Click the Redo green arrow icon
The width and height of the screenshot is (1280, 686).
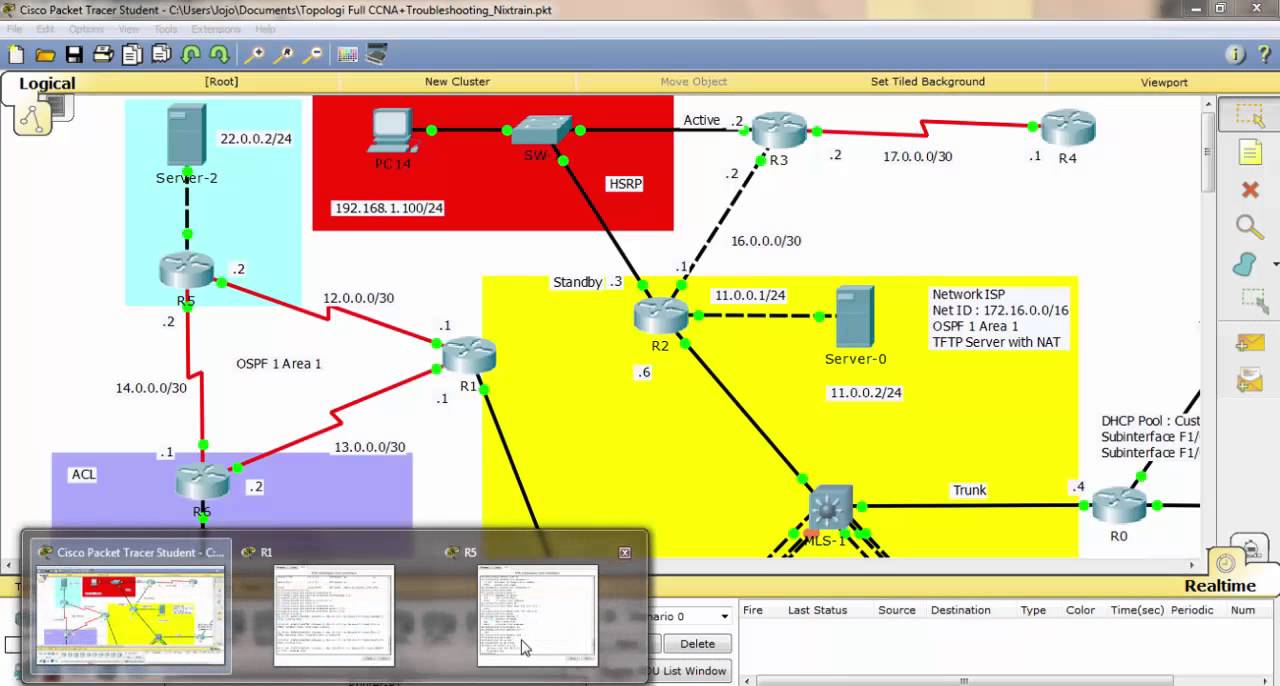(219, 55)
